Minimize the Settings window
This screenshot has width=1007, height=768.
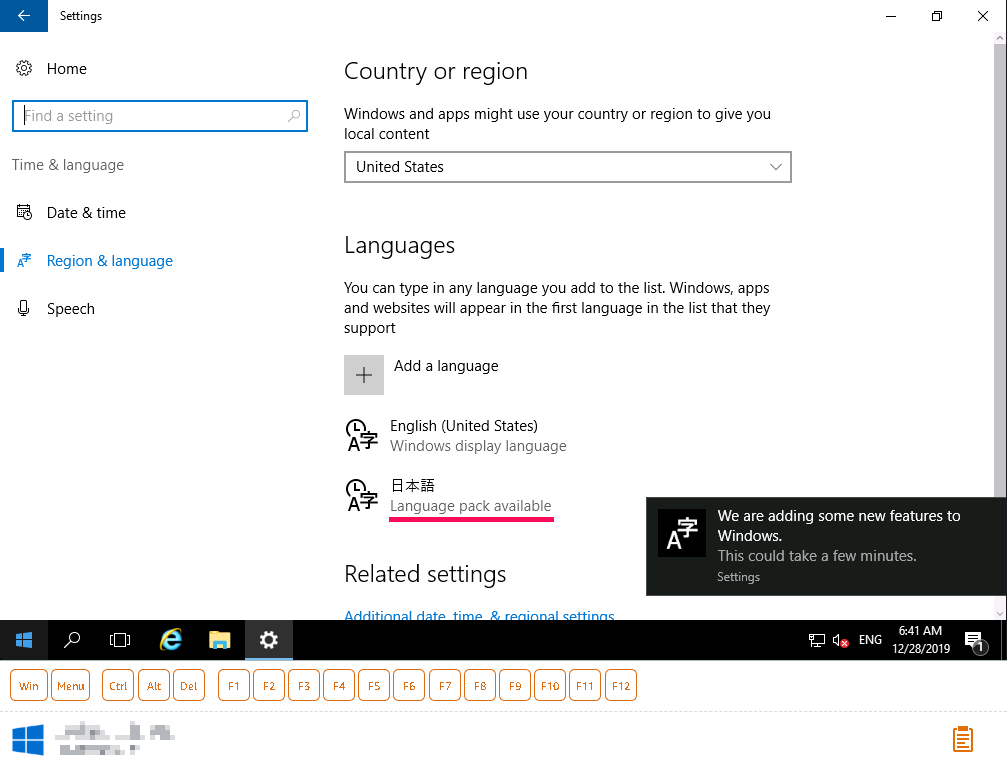pyautogui.click(x=891, y=16)
